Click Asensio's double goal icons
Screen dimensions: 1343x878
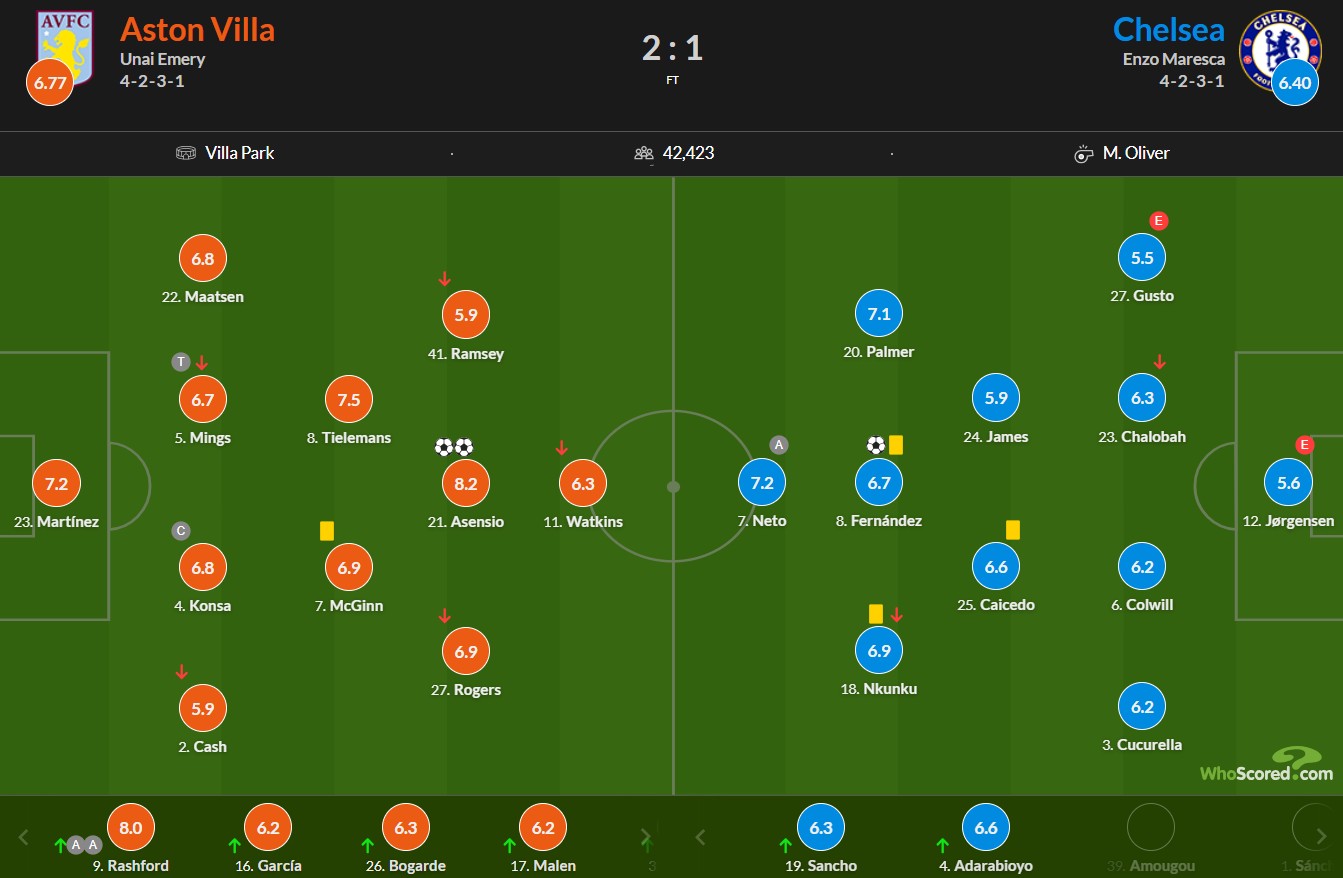coord(454,447)
